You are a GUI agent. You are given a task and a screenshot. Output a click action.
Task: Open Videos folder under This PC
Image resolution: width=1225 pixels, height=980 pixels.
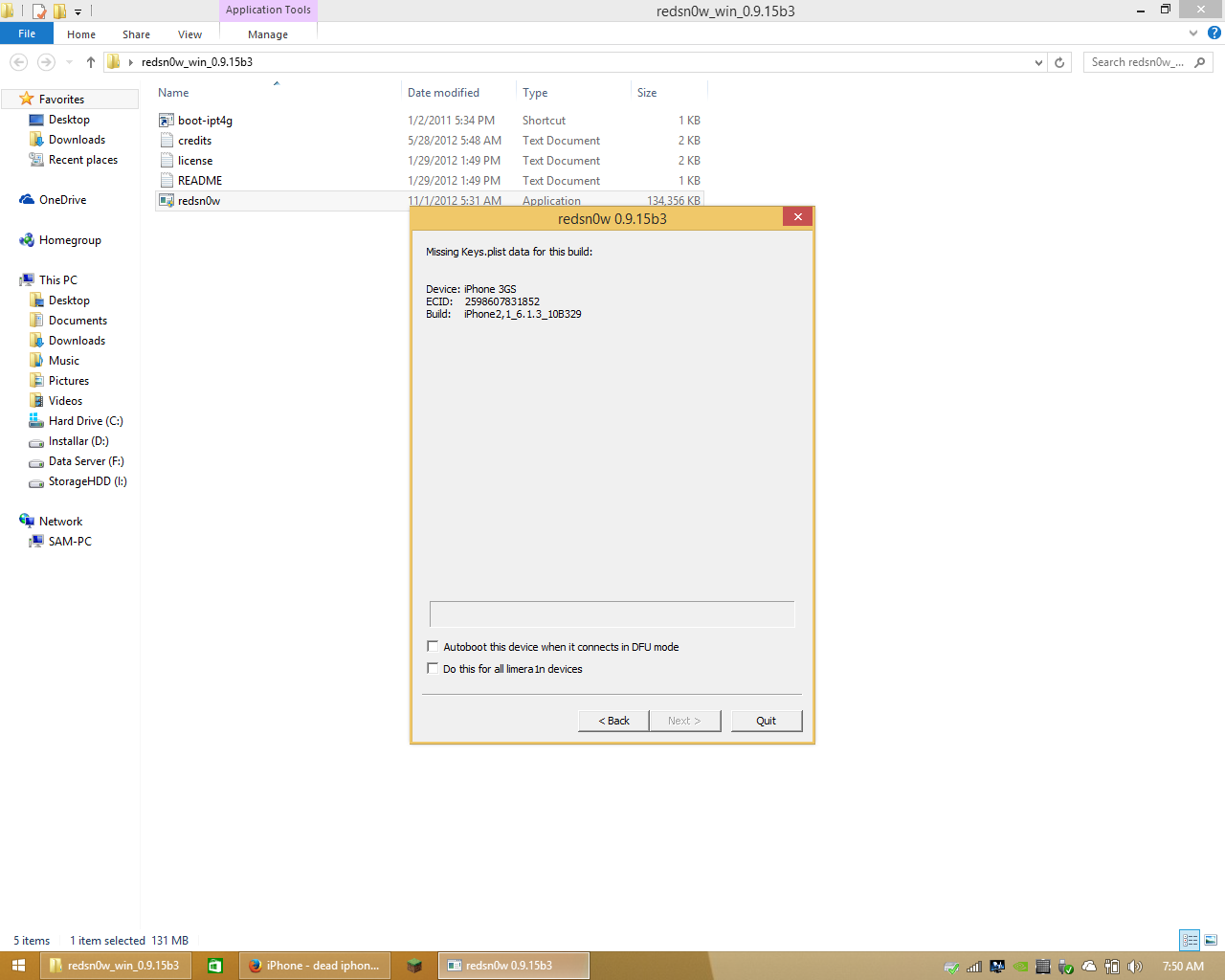(65, 401)
